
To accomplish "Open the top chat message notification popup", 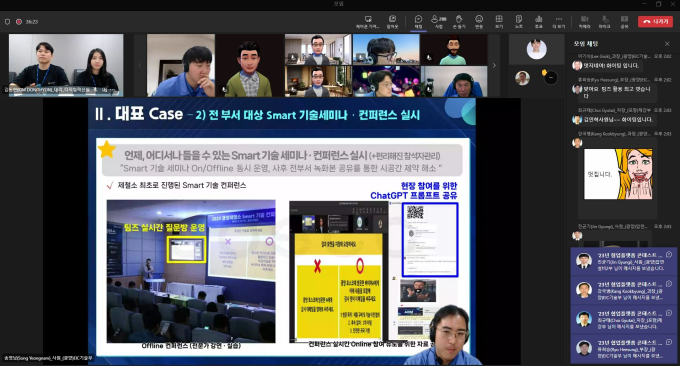I will [x=624, y=261].
